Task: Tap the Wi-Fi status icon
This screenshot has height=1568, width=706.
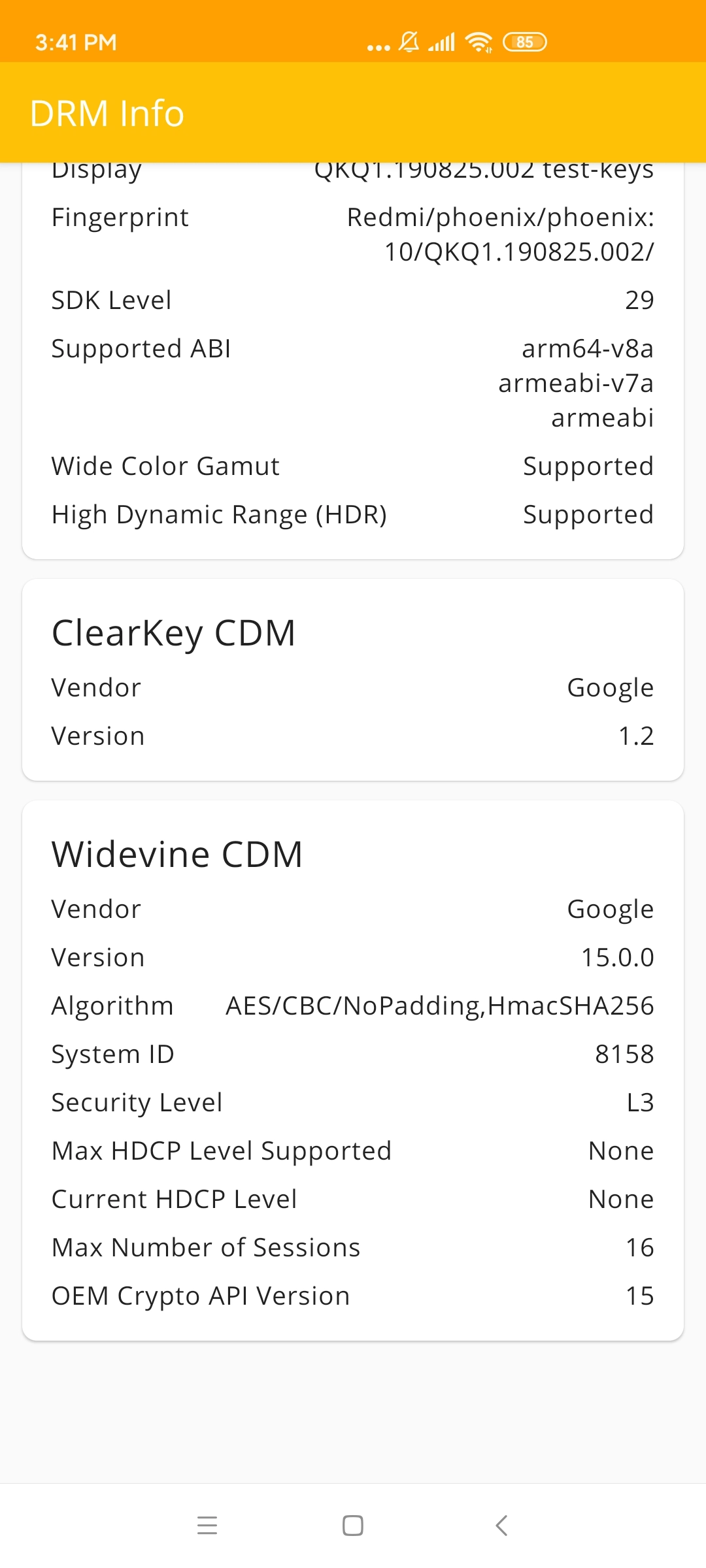Action: click(x=479, y=42)
